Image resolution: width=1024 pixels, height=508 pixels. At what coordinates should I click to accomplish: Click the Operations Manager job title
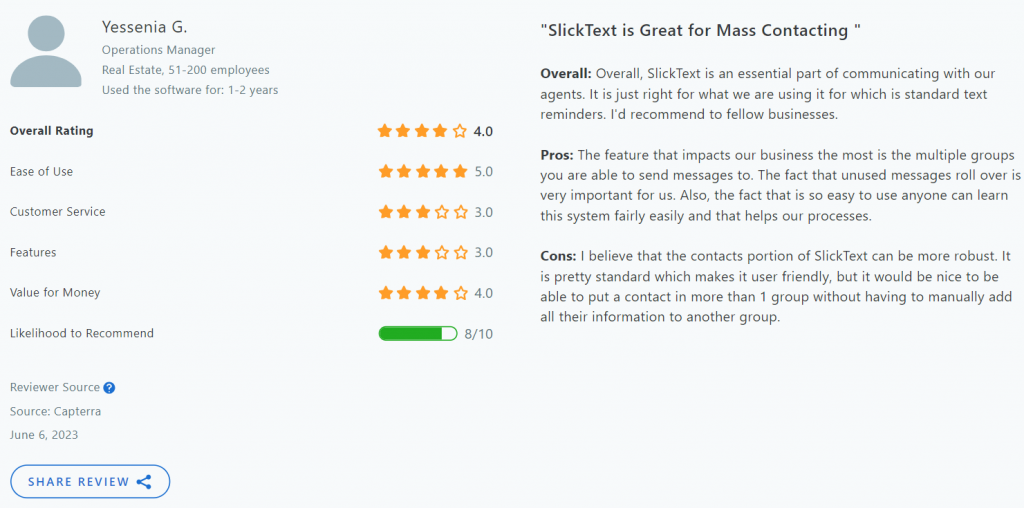click(159, 50)
